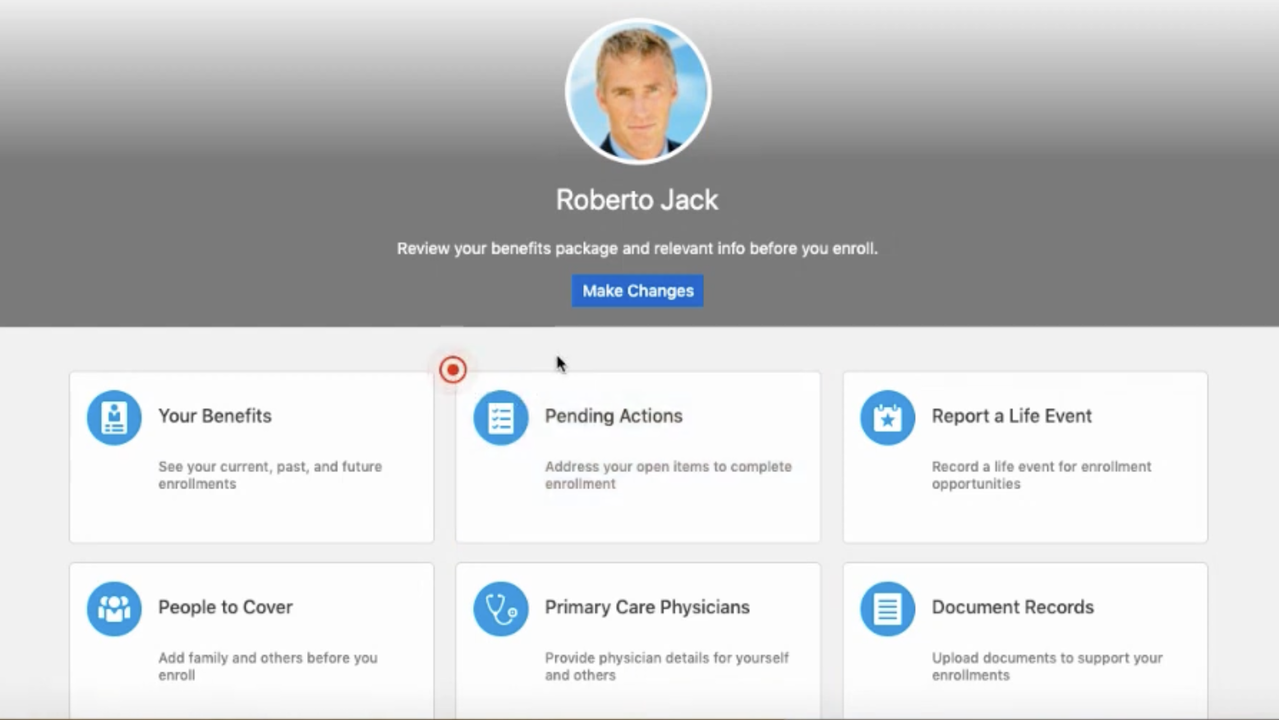Open the Primary Care Physicians card
Screen dimensions: 1279x720
click(637, 640)
